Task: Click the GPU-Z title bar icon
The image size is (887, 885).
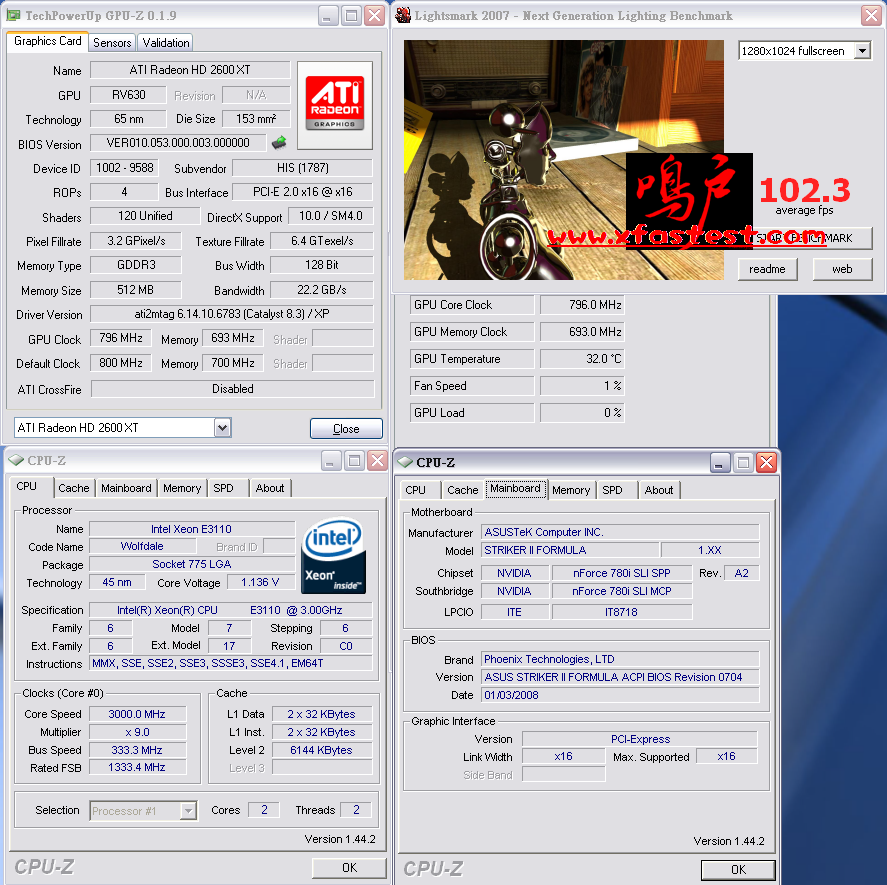Action: click(x=13, y=15)
